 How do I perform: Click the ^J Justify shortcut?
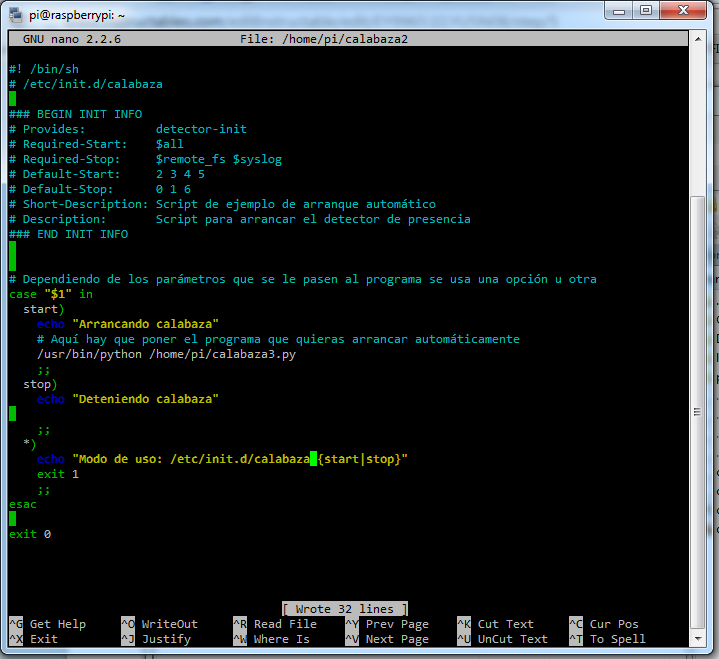tap(156, 639)
